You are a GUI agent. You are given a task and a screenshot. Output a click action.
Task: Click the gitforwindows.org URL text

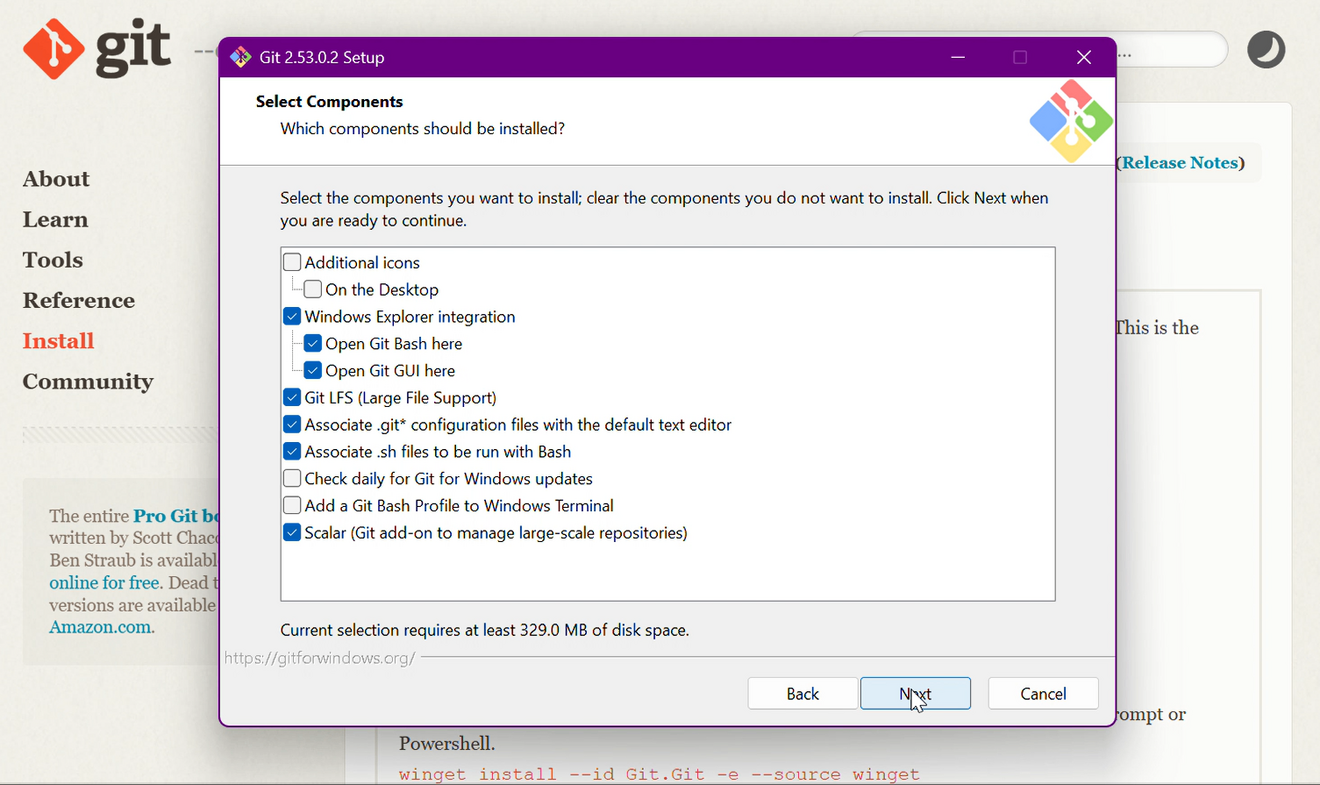tap(319, 658)
